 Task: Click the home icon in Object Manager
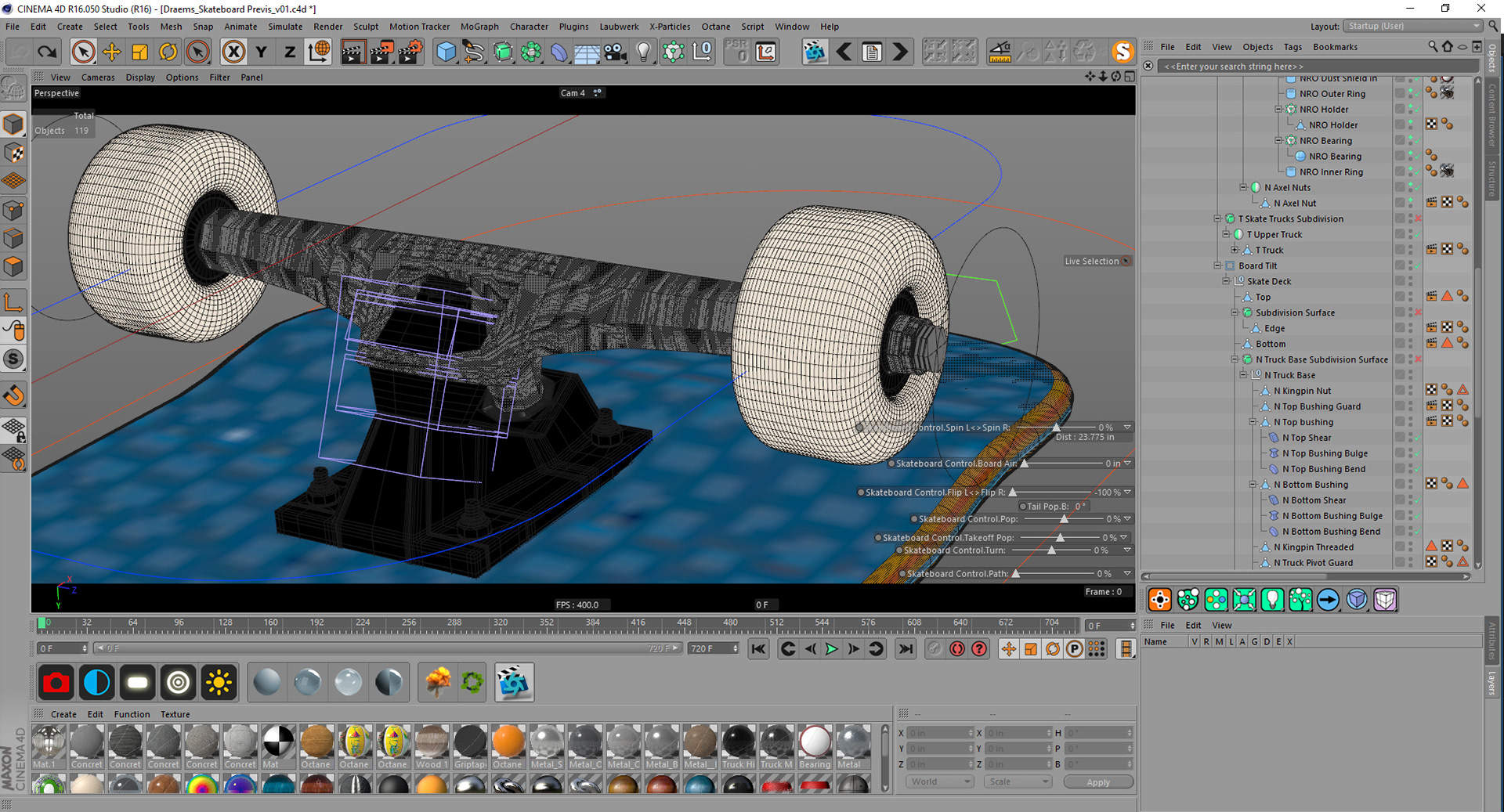(x=1448, y=47)
